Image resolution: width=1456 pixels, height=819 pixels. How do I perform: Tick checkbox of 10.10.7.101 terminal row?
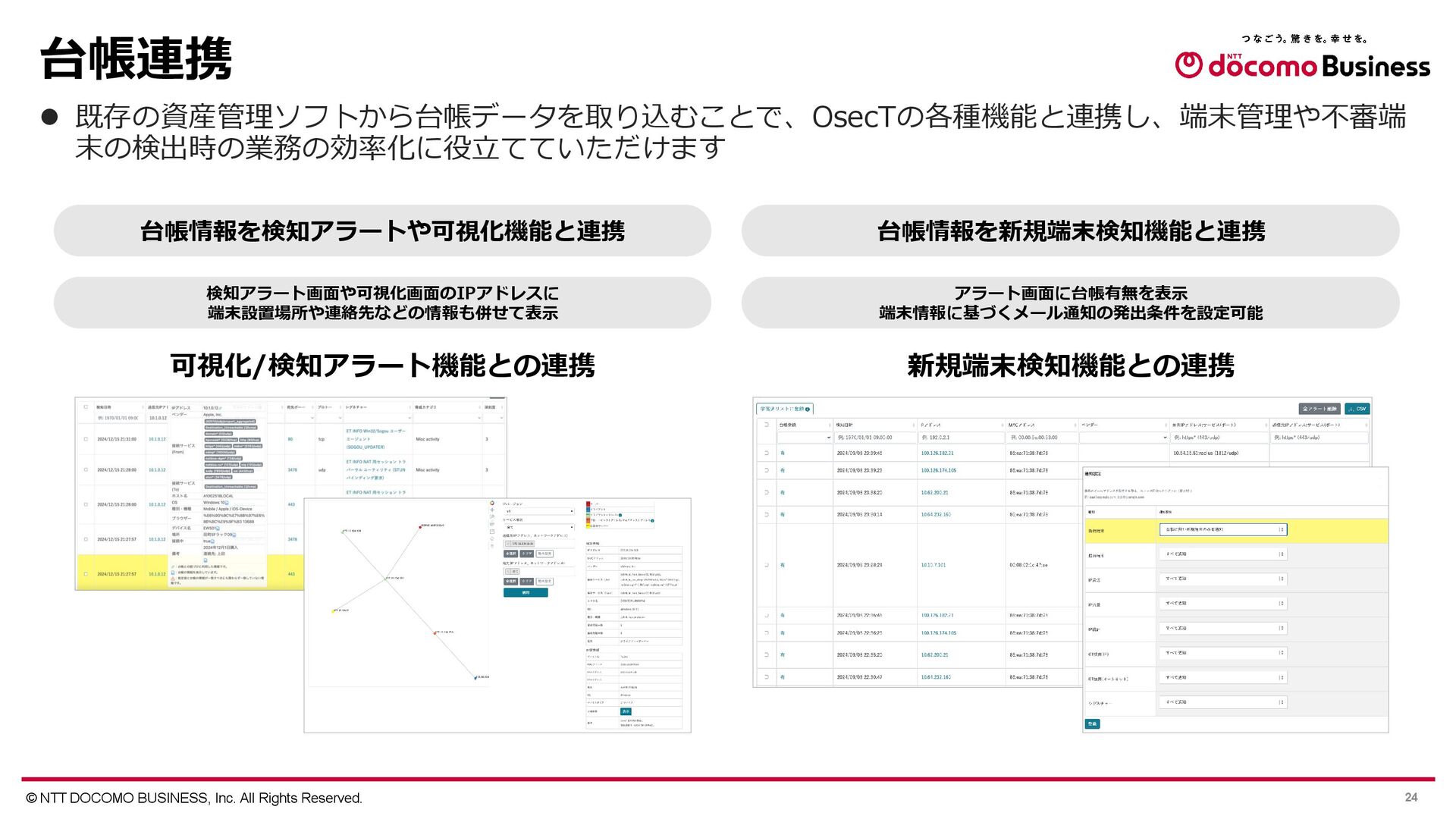click(x=767, y=565)
